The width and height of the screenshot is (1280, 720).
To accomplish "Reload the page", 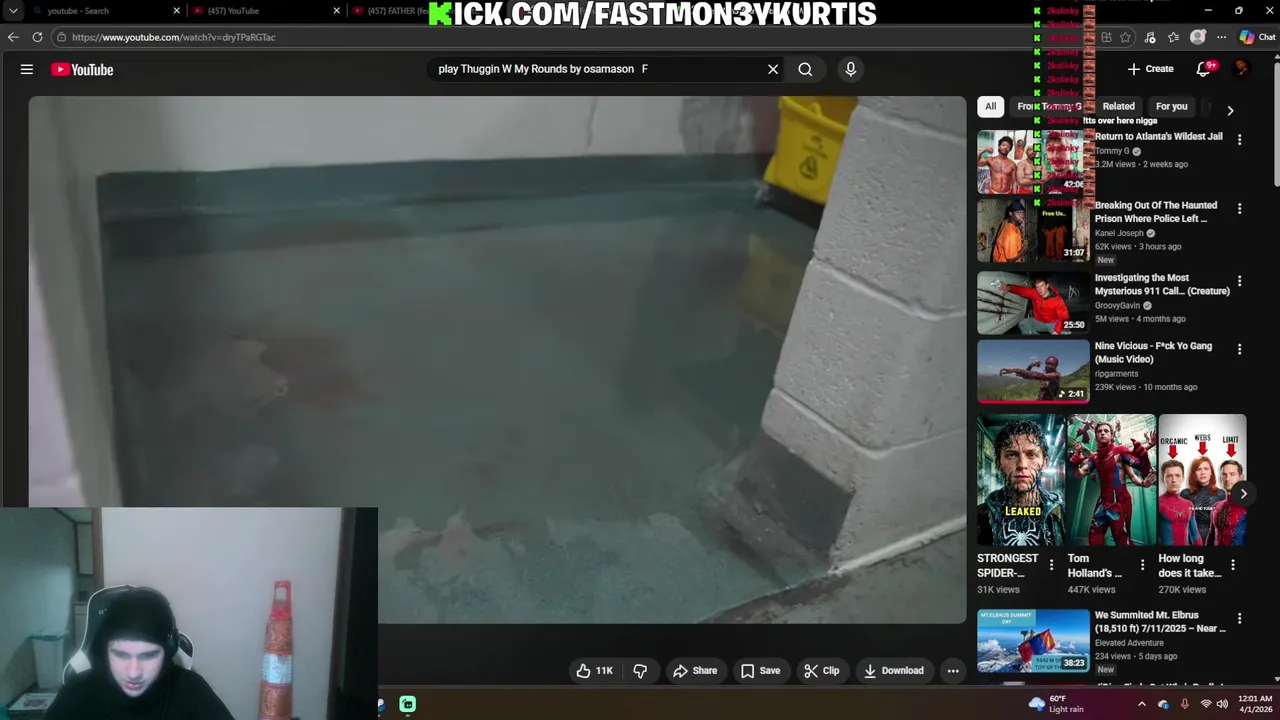I will tap(37, 37).
